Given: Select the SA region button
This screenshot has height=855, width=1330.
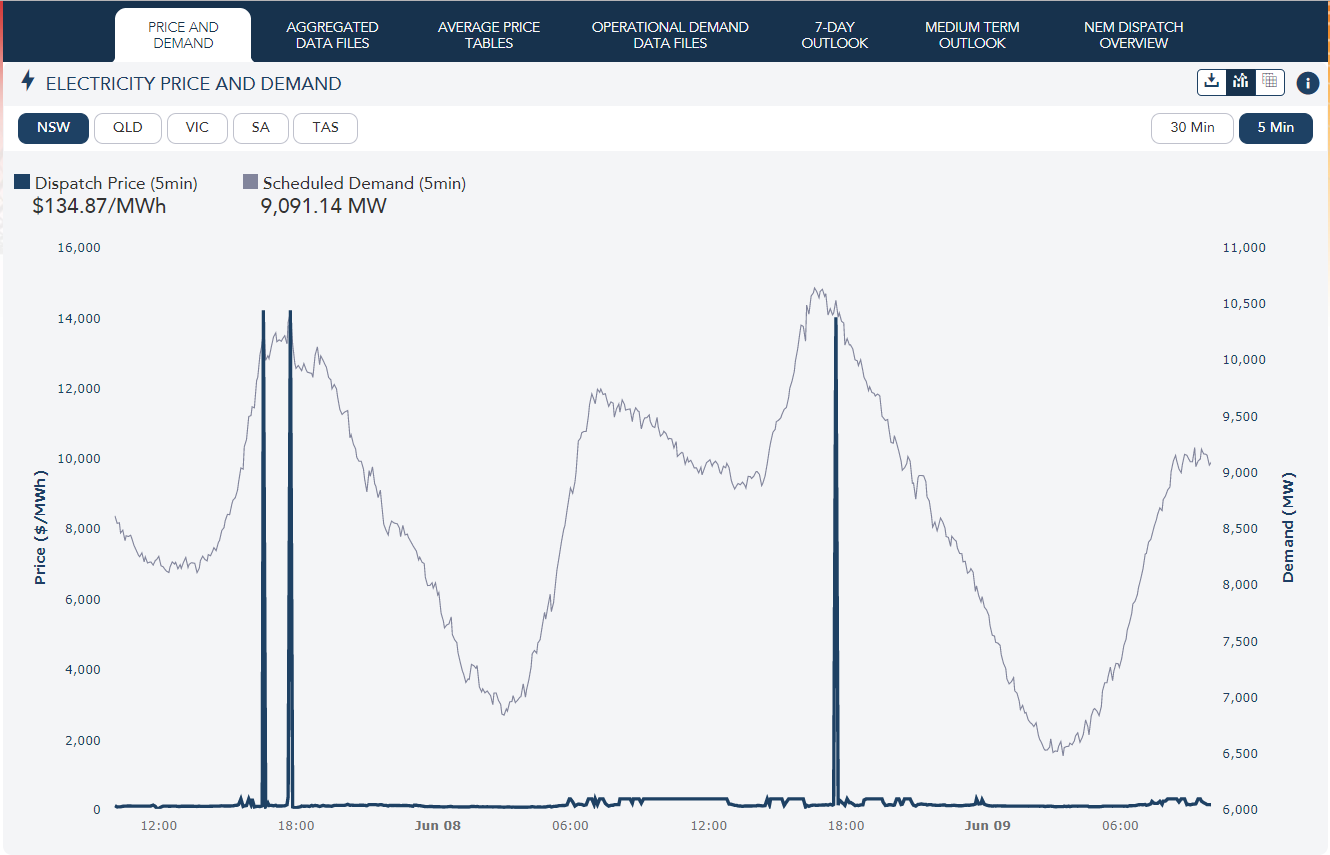Looking at the screenshot, I should 260,128.
